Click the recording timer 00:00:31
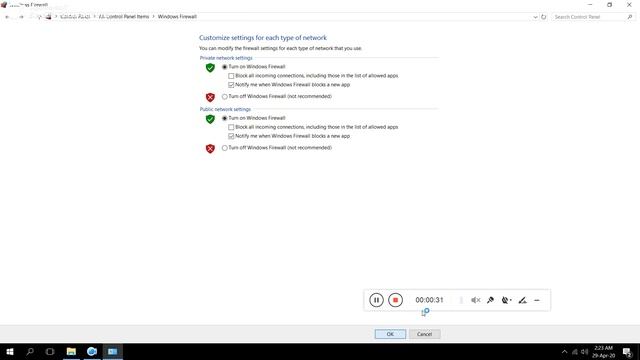Image resolution: width=640 pixels, height=360 pixels. 429,300
